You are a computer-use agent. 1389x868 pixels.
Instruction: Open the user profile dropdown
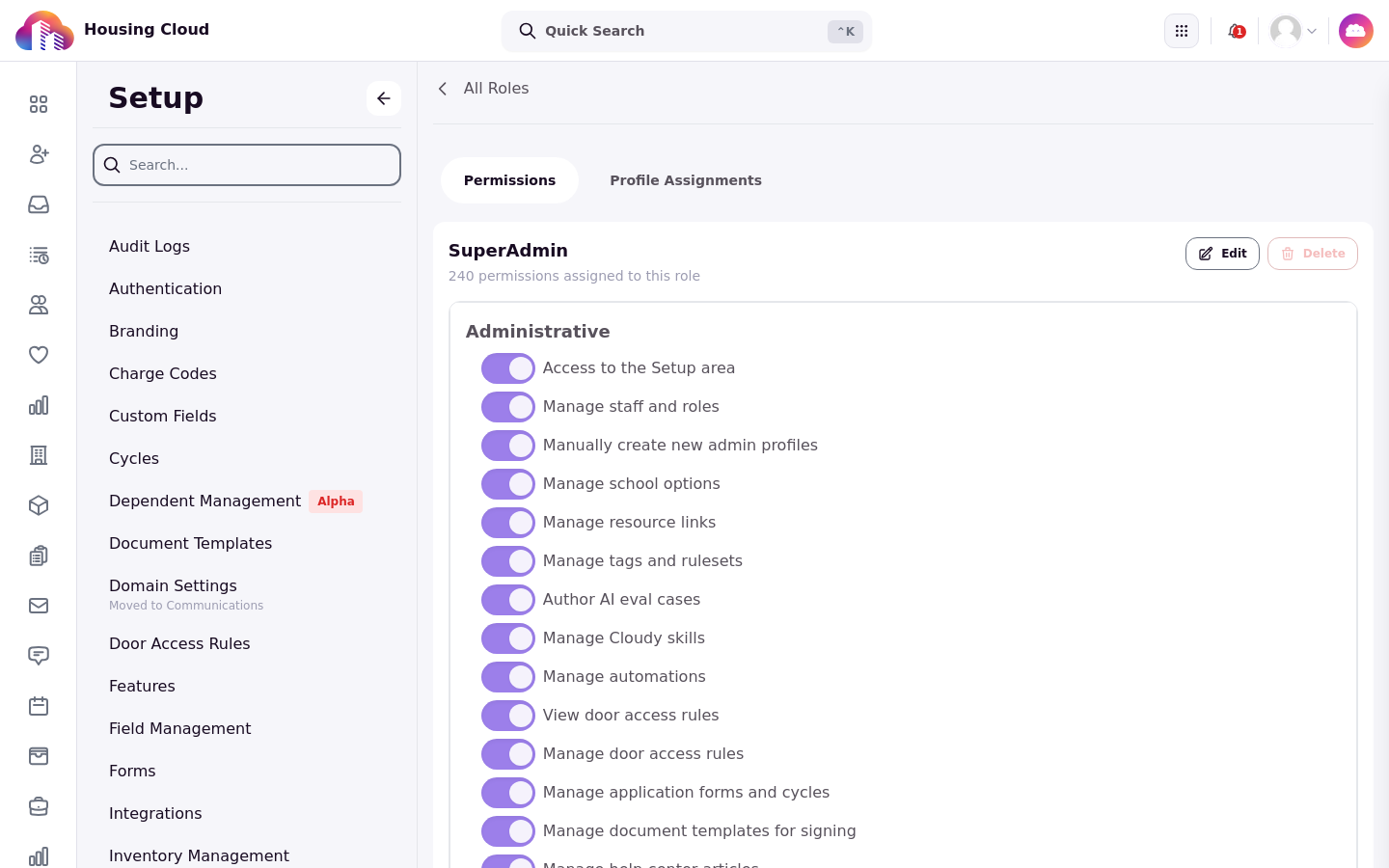coord(1294,31)
